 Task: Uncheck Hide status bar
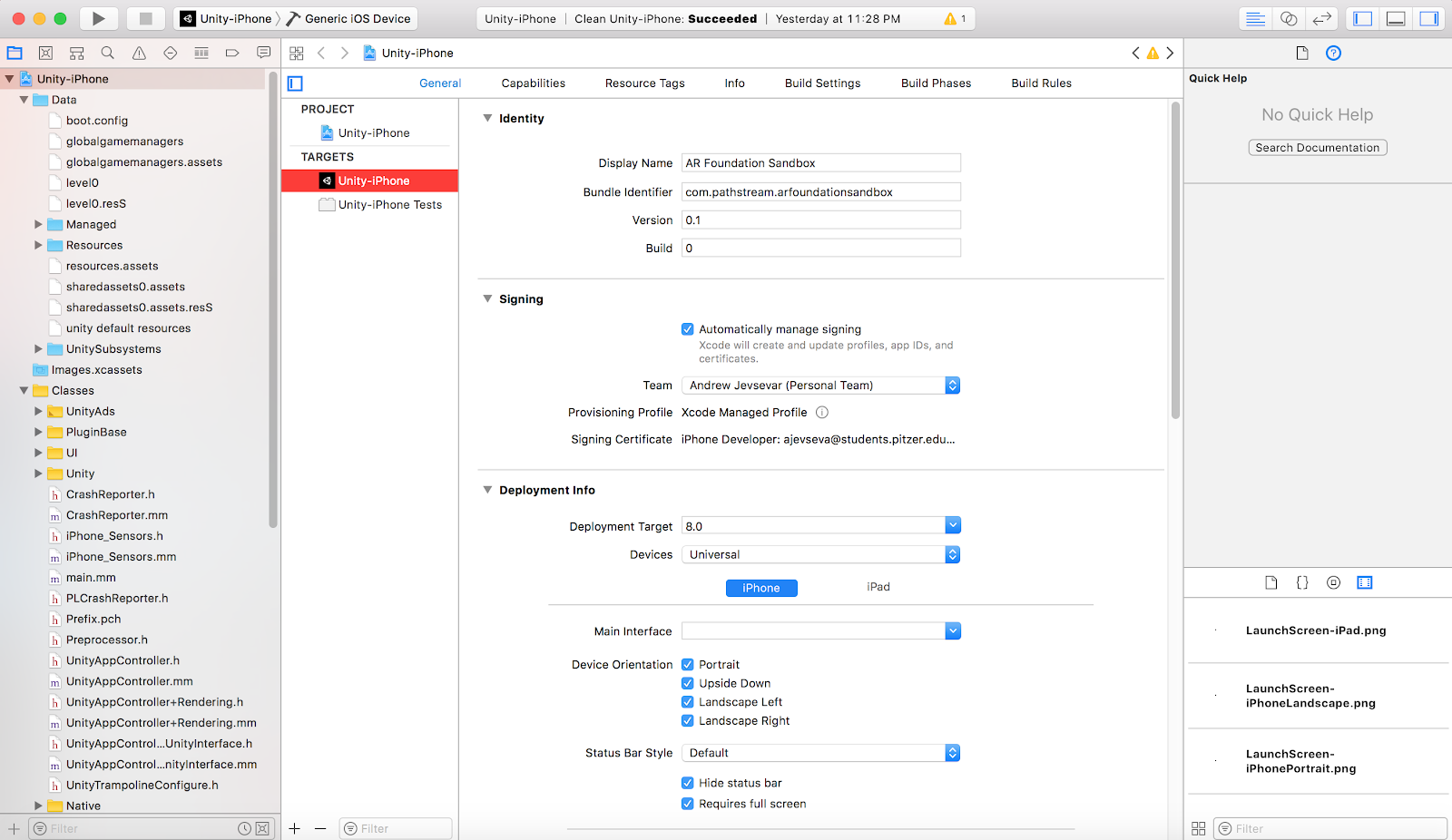point(688,783)
